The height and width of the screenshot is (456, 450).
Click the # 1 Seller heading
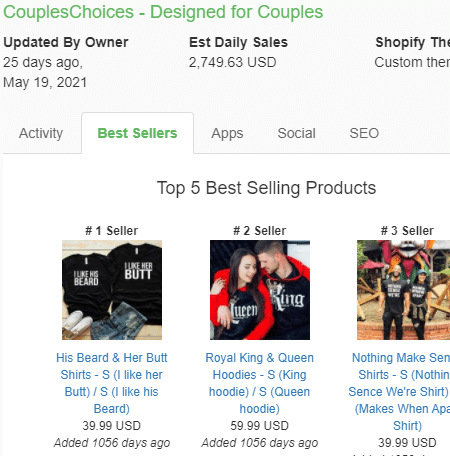click(112, 231)
